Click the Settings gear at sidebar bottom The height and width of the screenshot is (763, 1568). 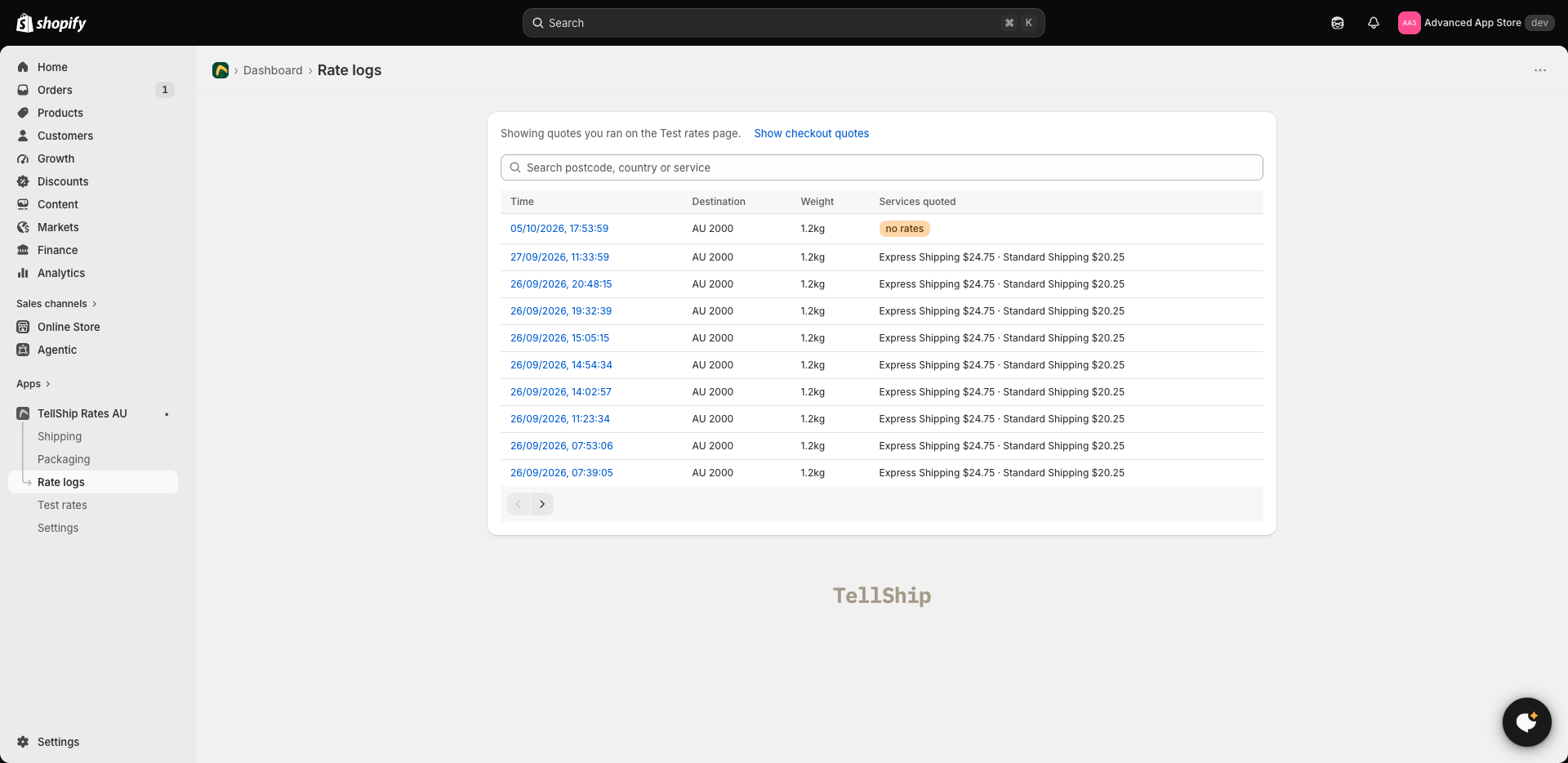tap(23, 742)
